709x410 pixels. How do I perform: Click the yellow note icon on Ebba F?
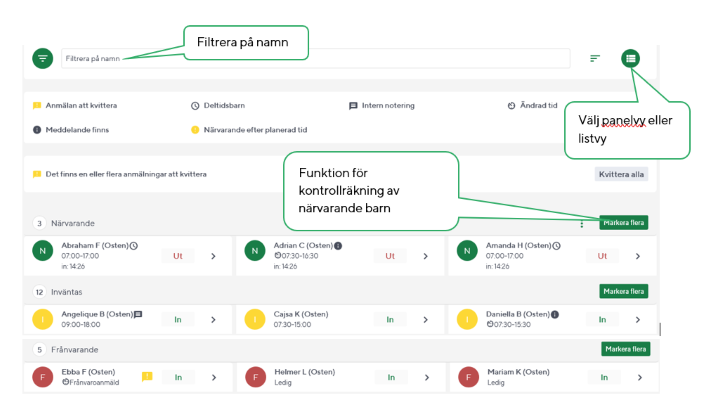click(x=147, y=377)
